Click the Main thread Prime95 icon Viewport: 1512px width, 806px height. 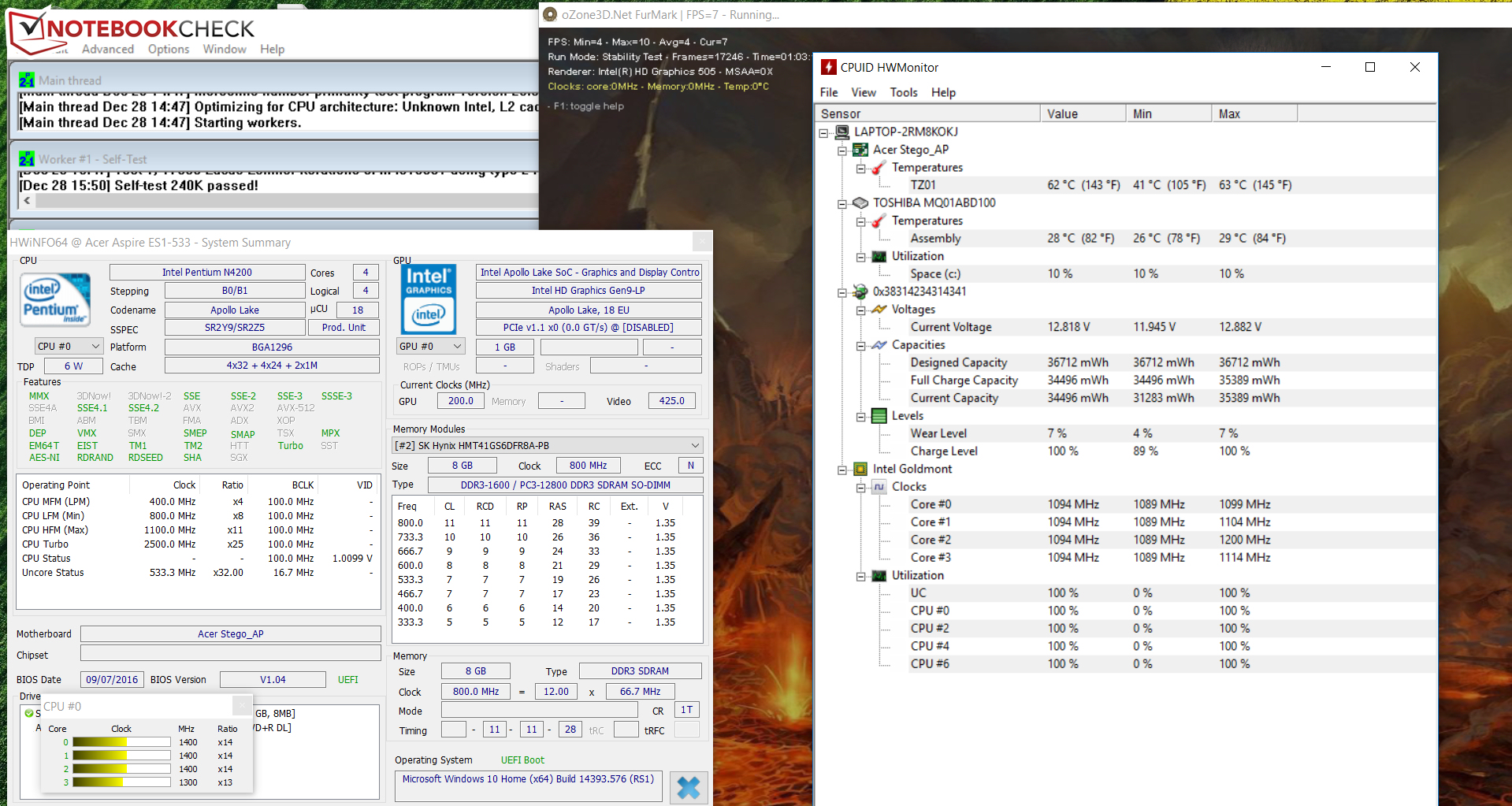pyautogui.click(x=27, y=80)
